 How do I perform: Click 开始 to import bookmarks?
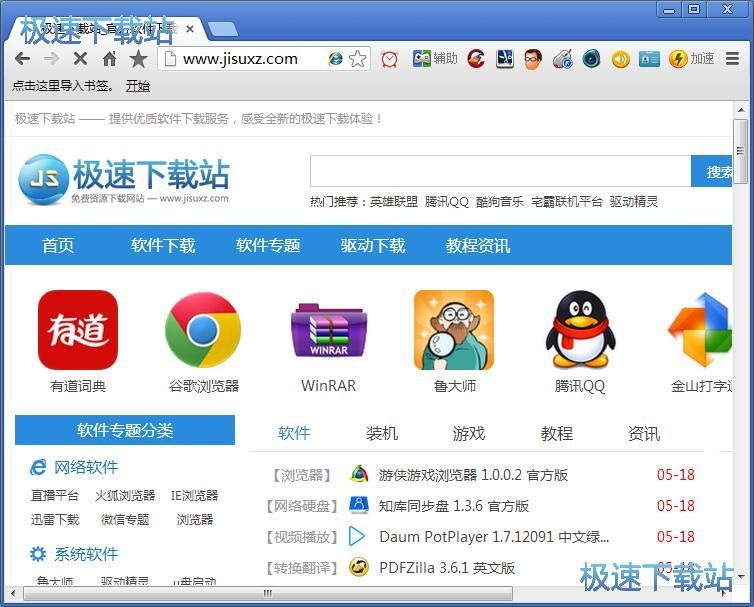[x=138, y=86]
